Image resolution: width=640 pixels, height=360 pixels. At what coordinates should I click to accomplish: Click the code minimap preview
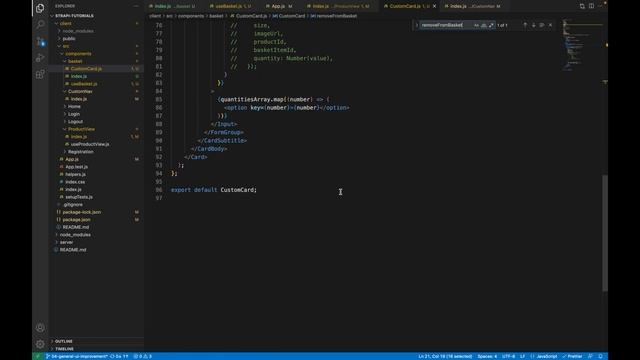(x=582, y=45)
